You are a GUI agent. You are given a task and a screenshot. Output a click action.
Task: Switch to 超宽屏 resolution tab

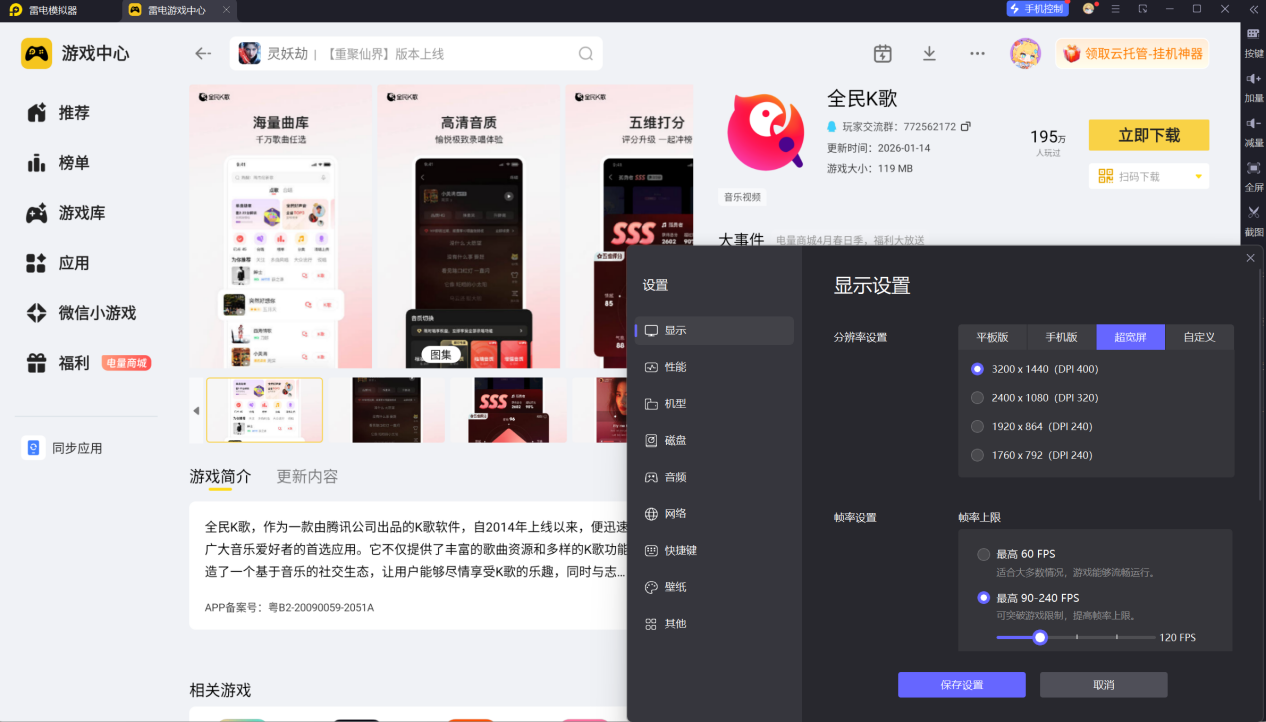coord(1131,337)
